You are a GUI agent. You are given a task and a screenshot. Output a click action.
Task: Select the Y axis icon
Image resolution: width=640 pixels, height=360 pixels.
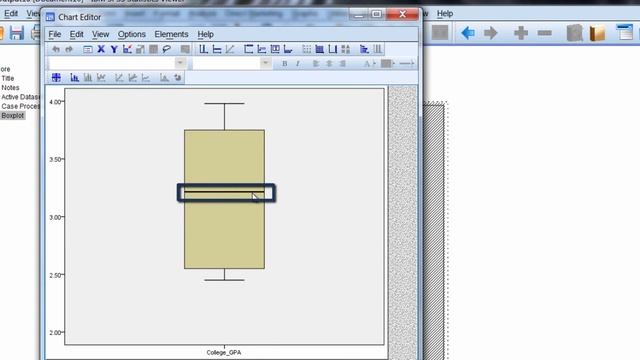pyautogui.click(x=114, y=49)
